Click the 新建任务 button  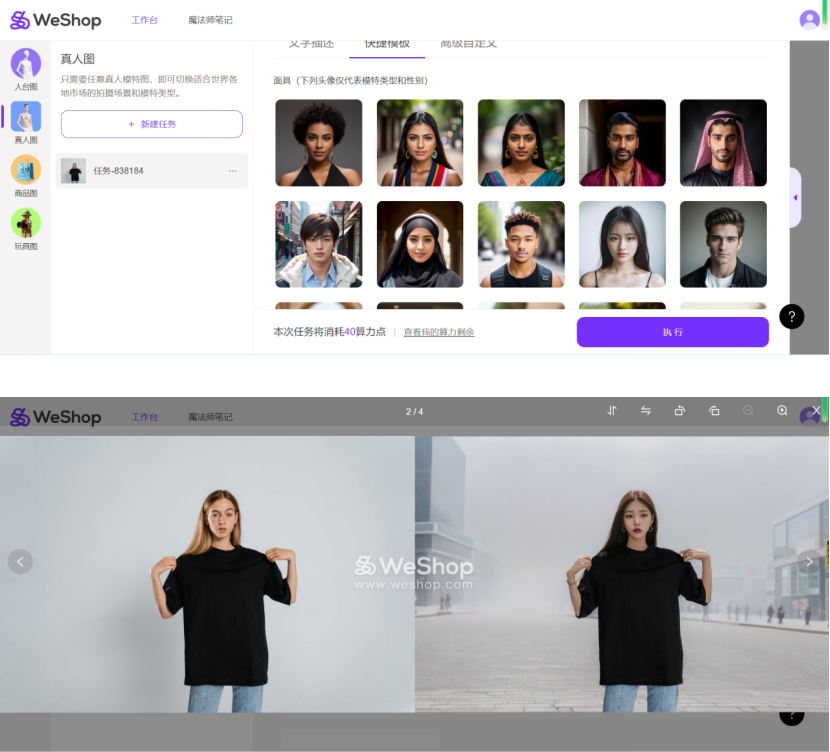tap(152, 124)
